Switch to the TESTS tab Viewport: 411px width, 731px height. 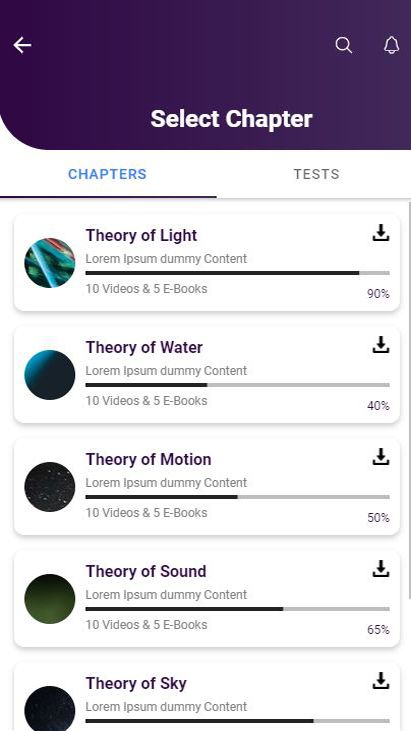click(316, 174)
